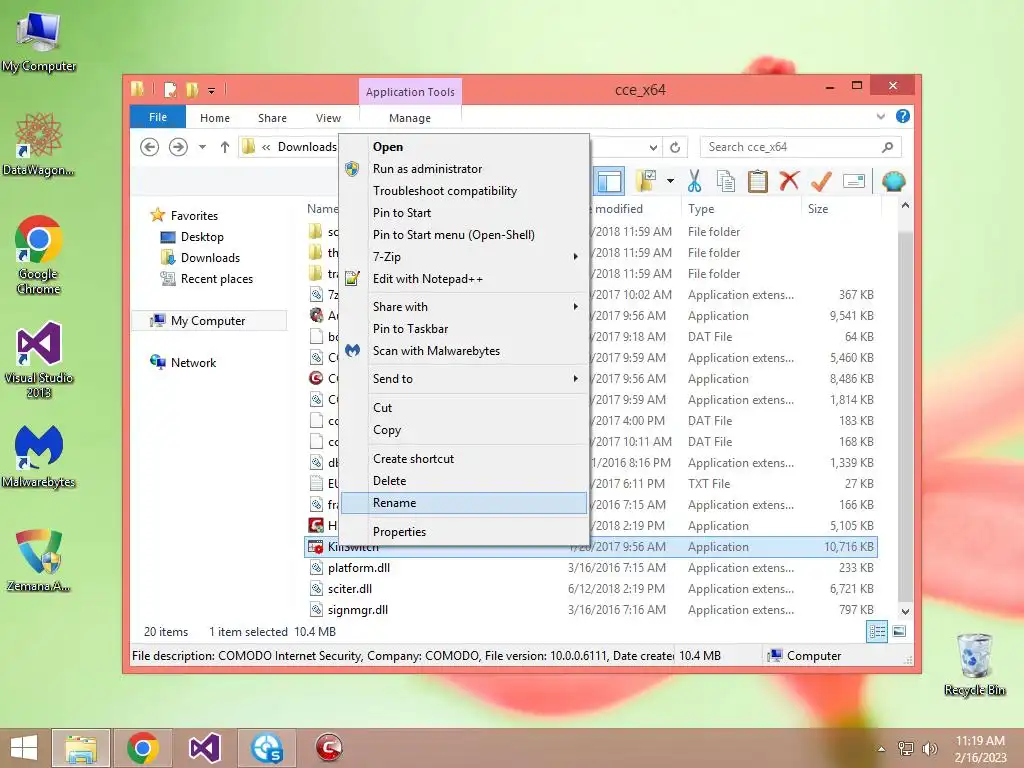Screen dimensions: 1024x768
Task: Select Run as administrator
Action: (x=464, y=168)
